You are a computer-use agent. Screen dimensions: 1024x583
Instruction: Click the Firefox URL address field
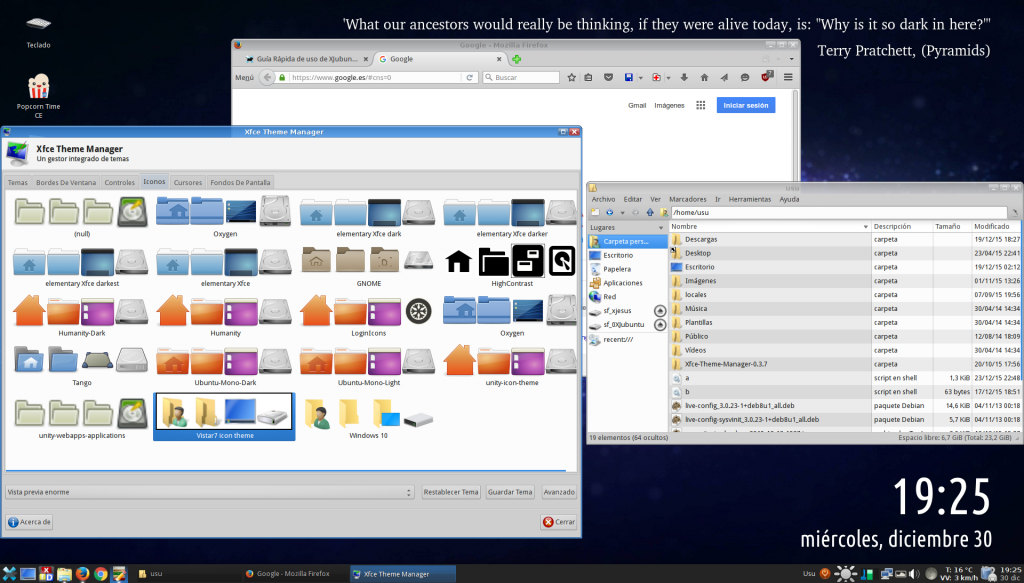(376, 77)
